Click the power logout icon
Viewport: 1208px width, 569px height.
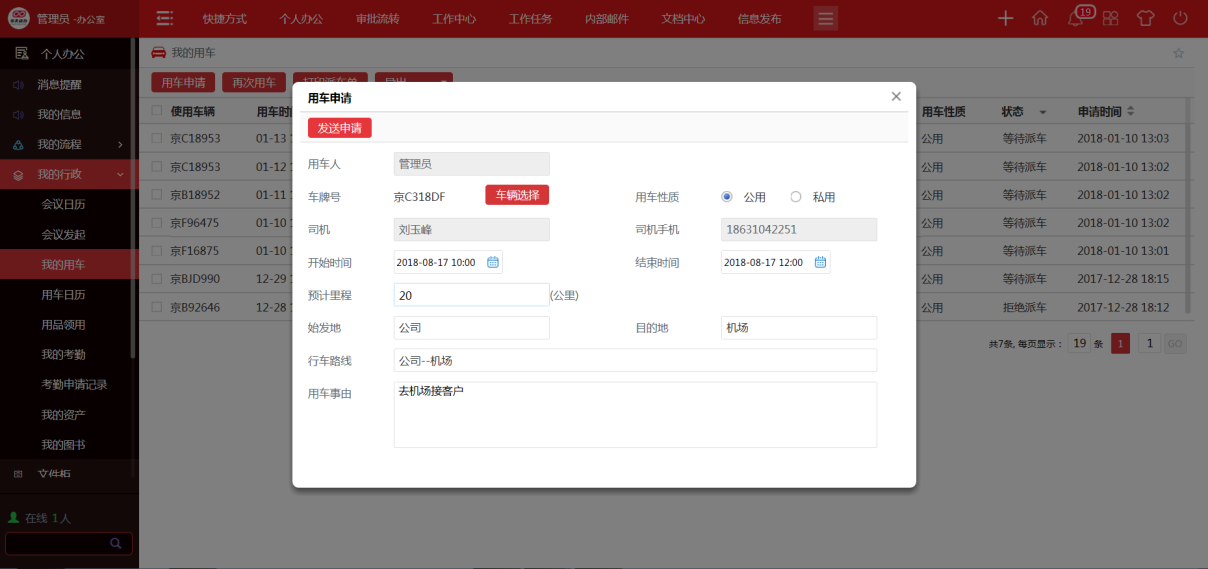1180,18
